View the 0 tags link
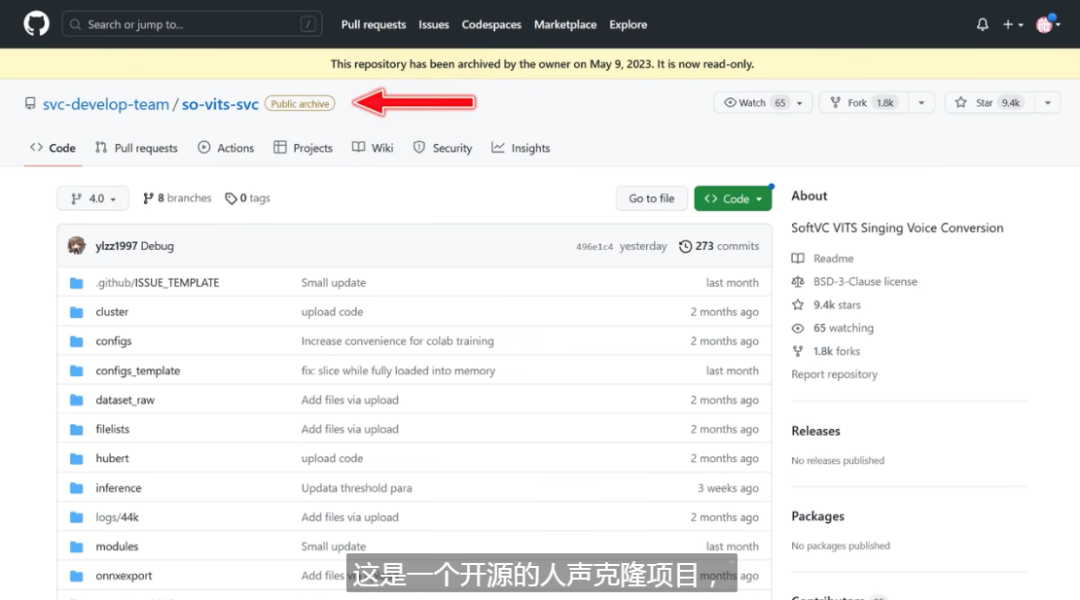Viewport: 1080px width, 600px height. [248, 198]
